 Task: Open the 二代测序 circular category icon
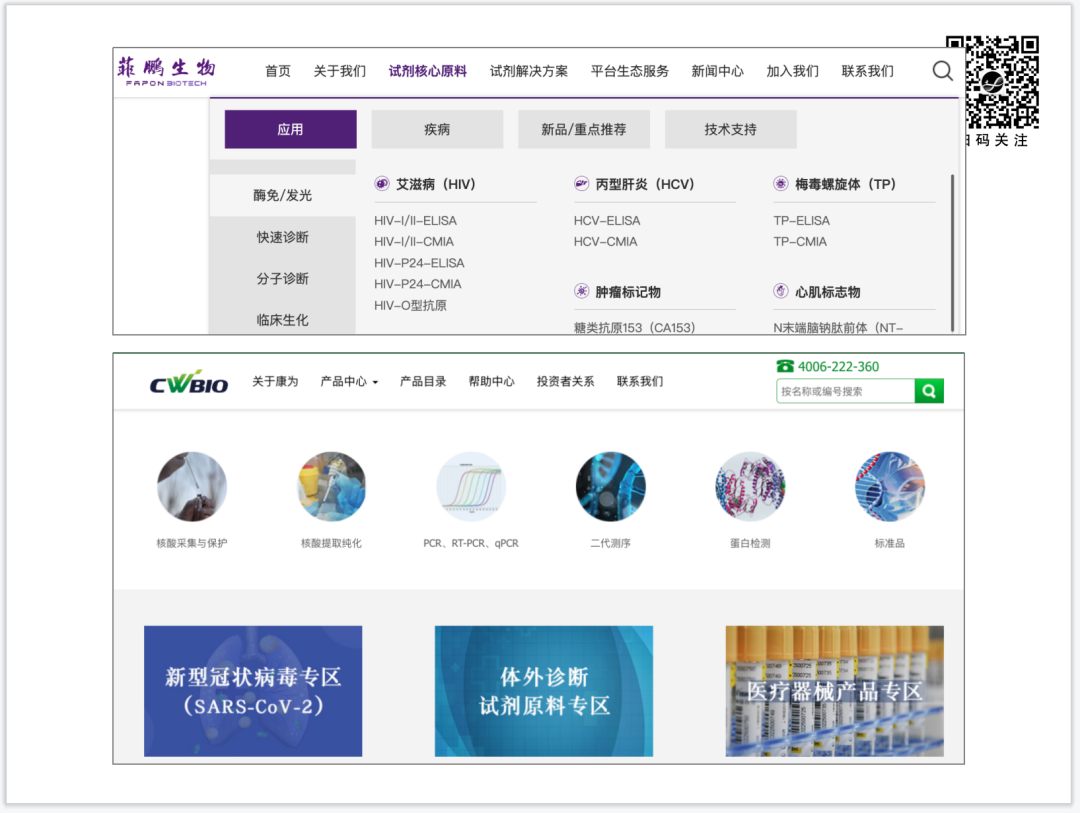(610, 487)
